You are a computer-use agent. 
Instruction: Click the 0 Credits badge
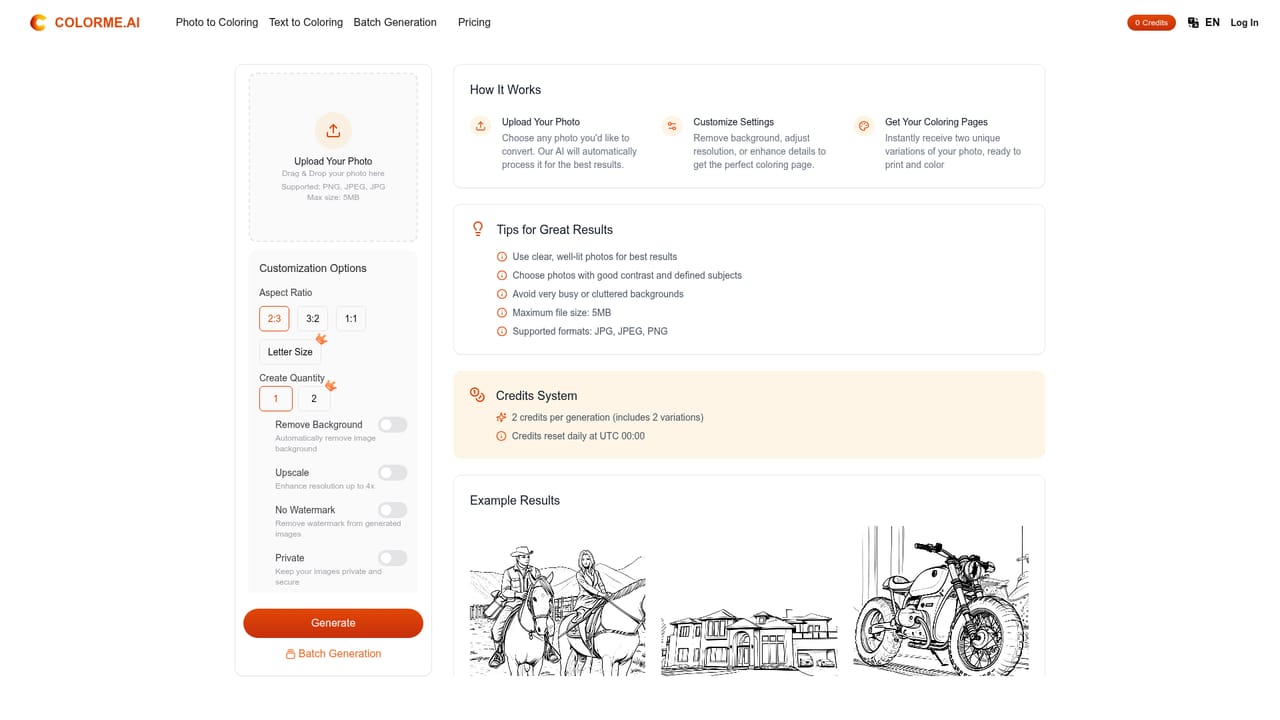[x=1151, y=22]
